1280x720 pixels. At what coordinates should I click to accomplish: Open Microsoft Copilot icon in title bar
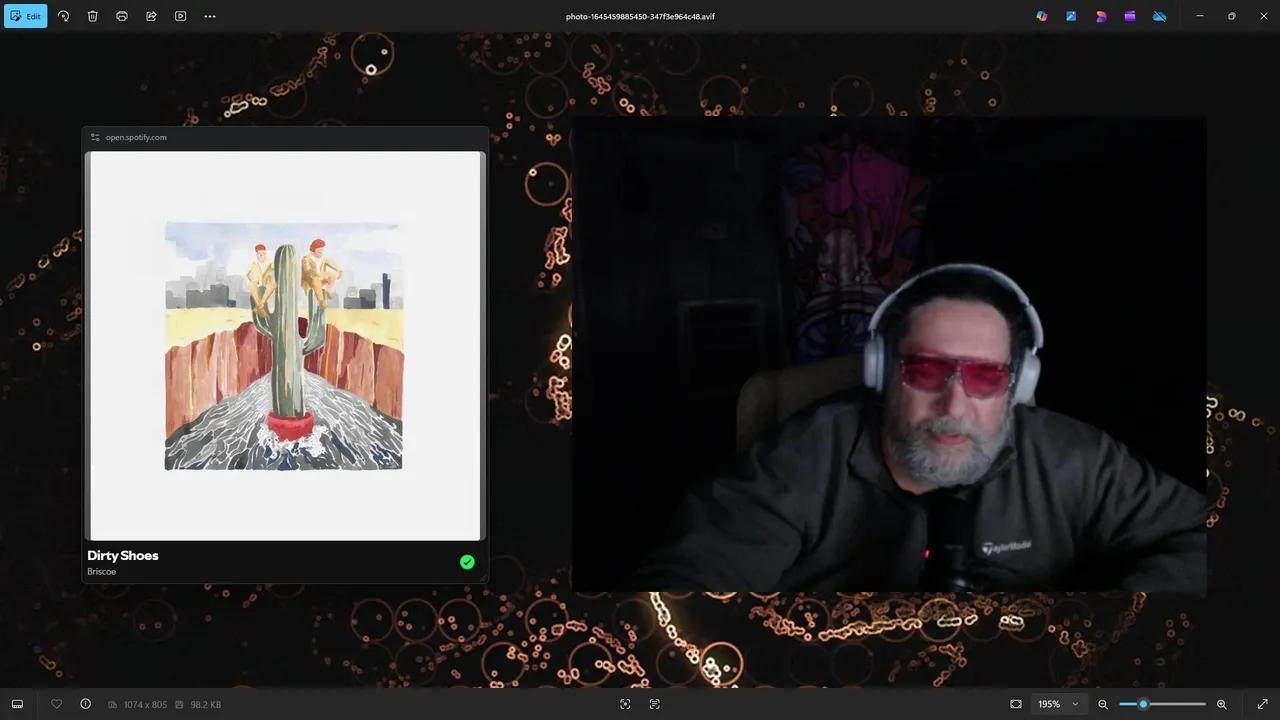(x=1042, y=16)
